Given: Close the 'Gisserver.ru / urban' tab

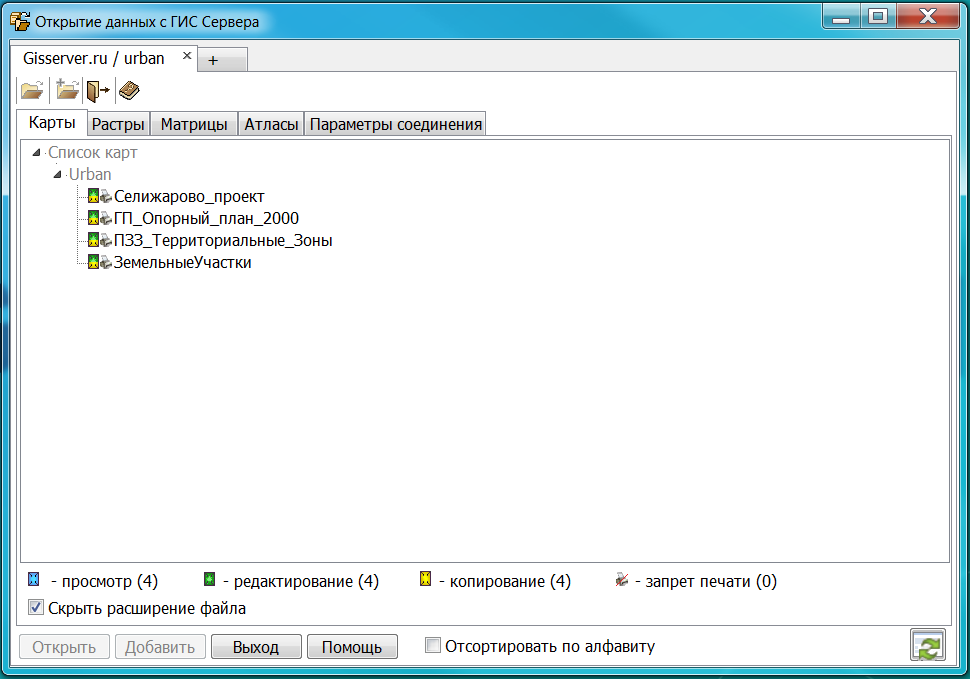Looking at the screenshot, I should [186, 56].
